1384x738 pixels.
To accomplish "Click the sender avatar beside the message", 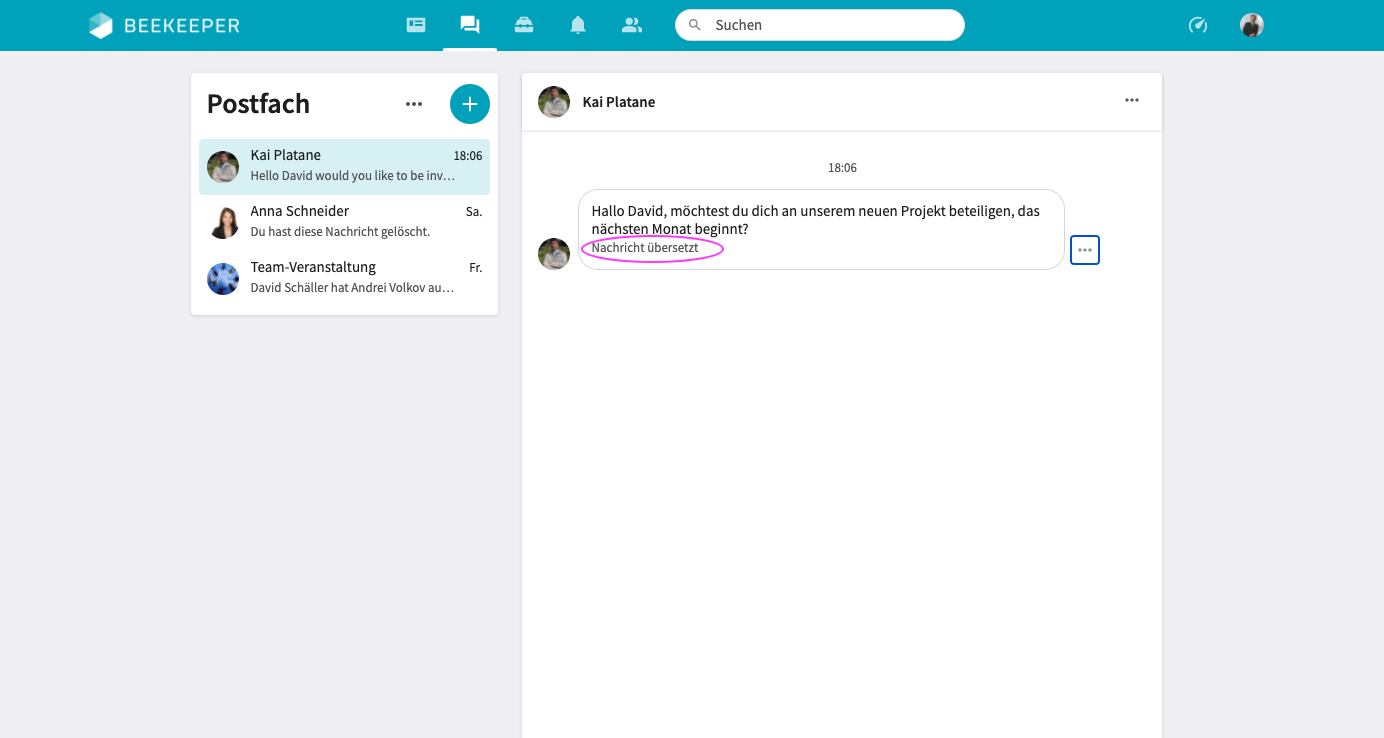I will point(554,254).
